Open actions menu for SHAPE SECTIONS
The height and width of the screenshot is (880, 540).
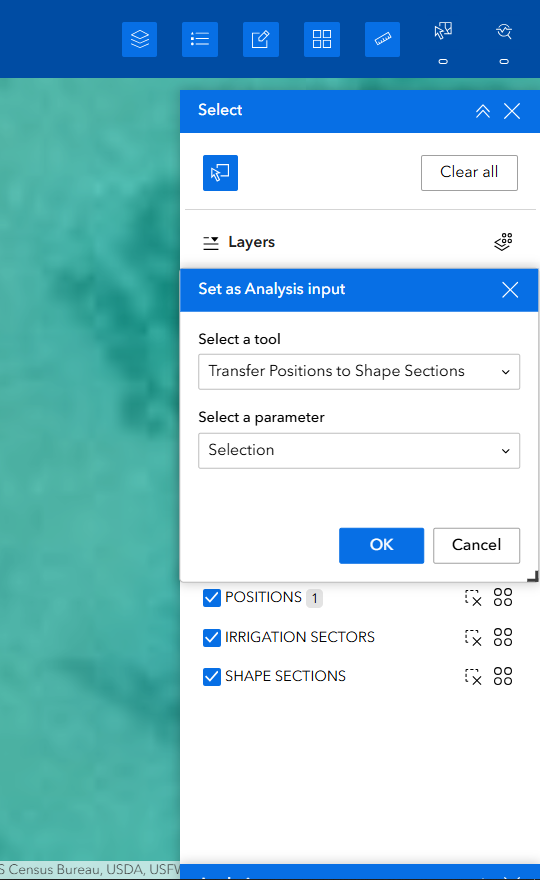(503, 676)
